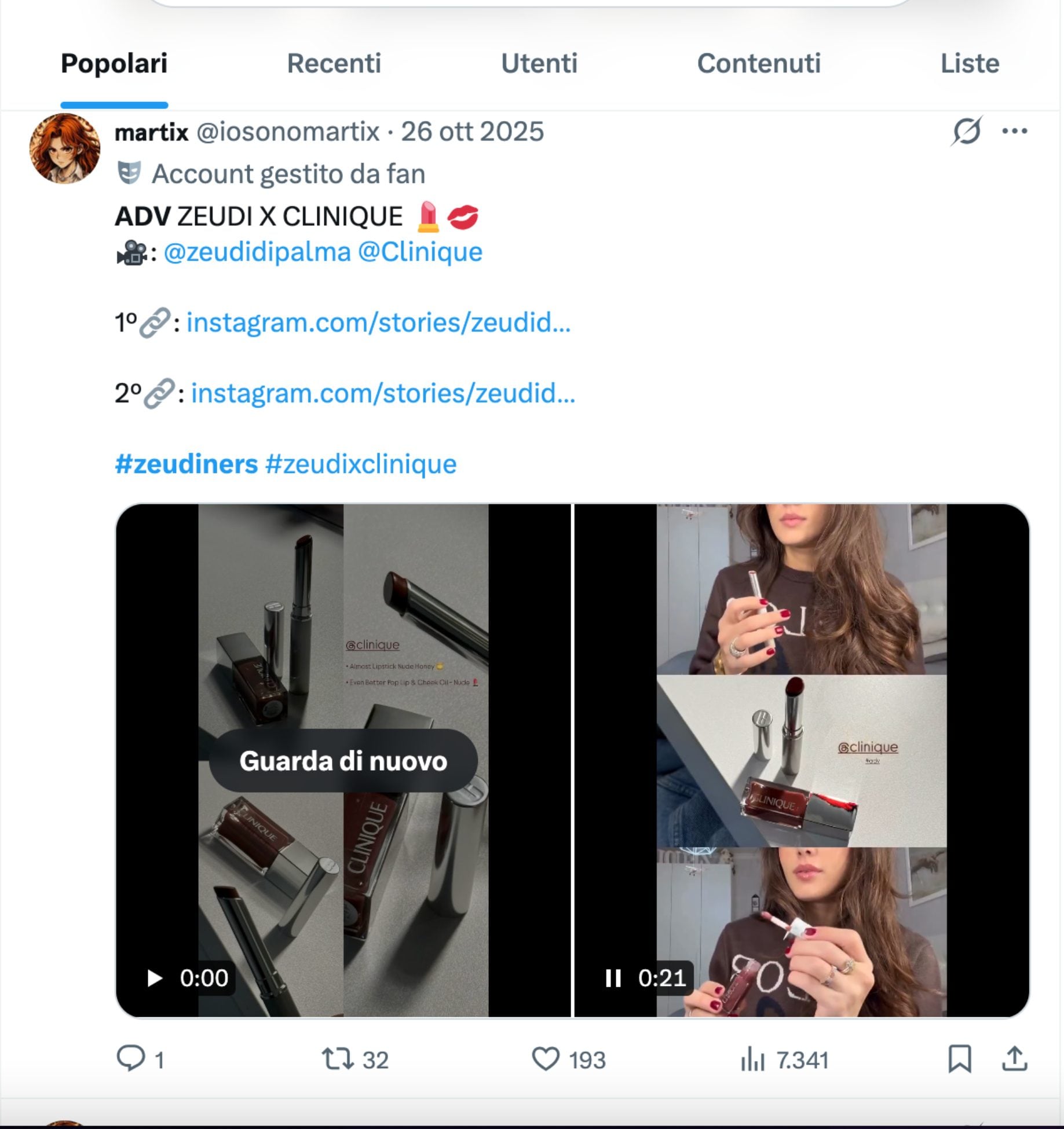Click the Grok slashed-circle icon

click(966, 131)
